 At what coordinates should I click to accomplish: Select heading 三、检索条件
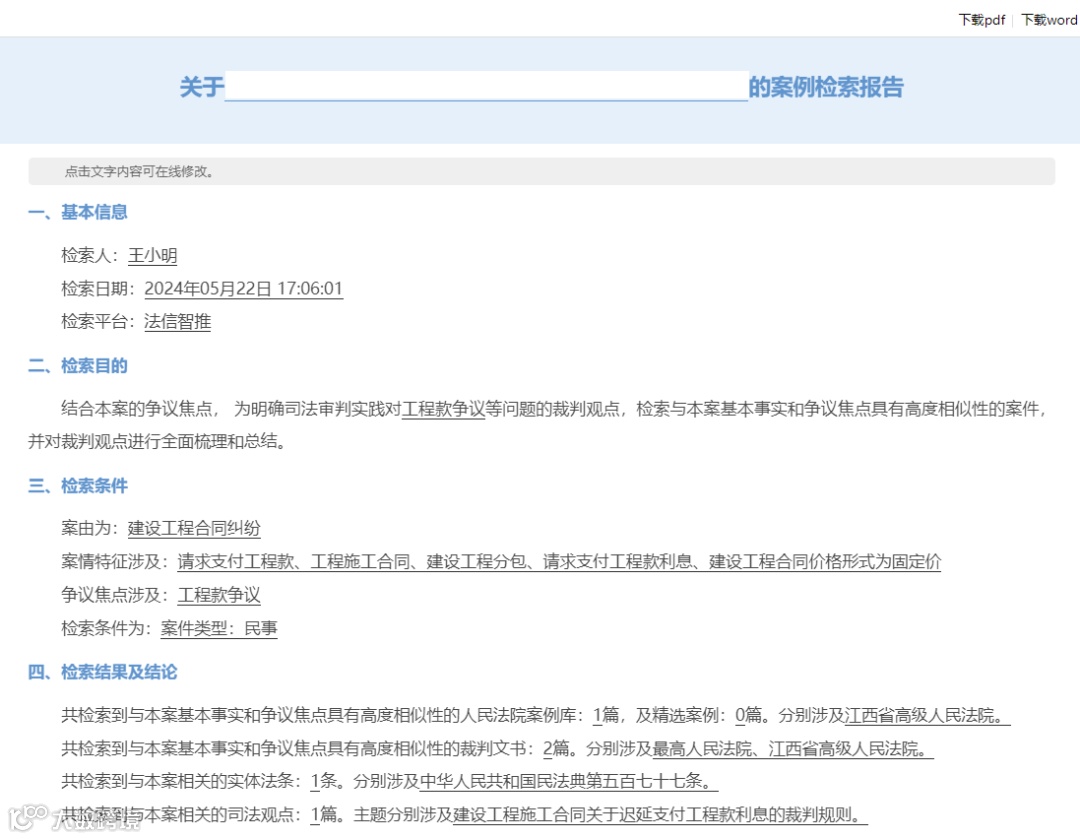78,486
